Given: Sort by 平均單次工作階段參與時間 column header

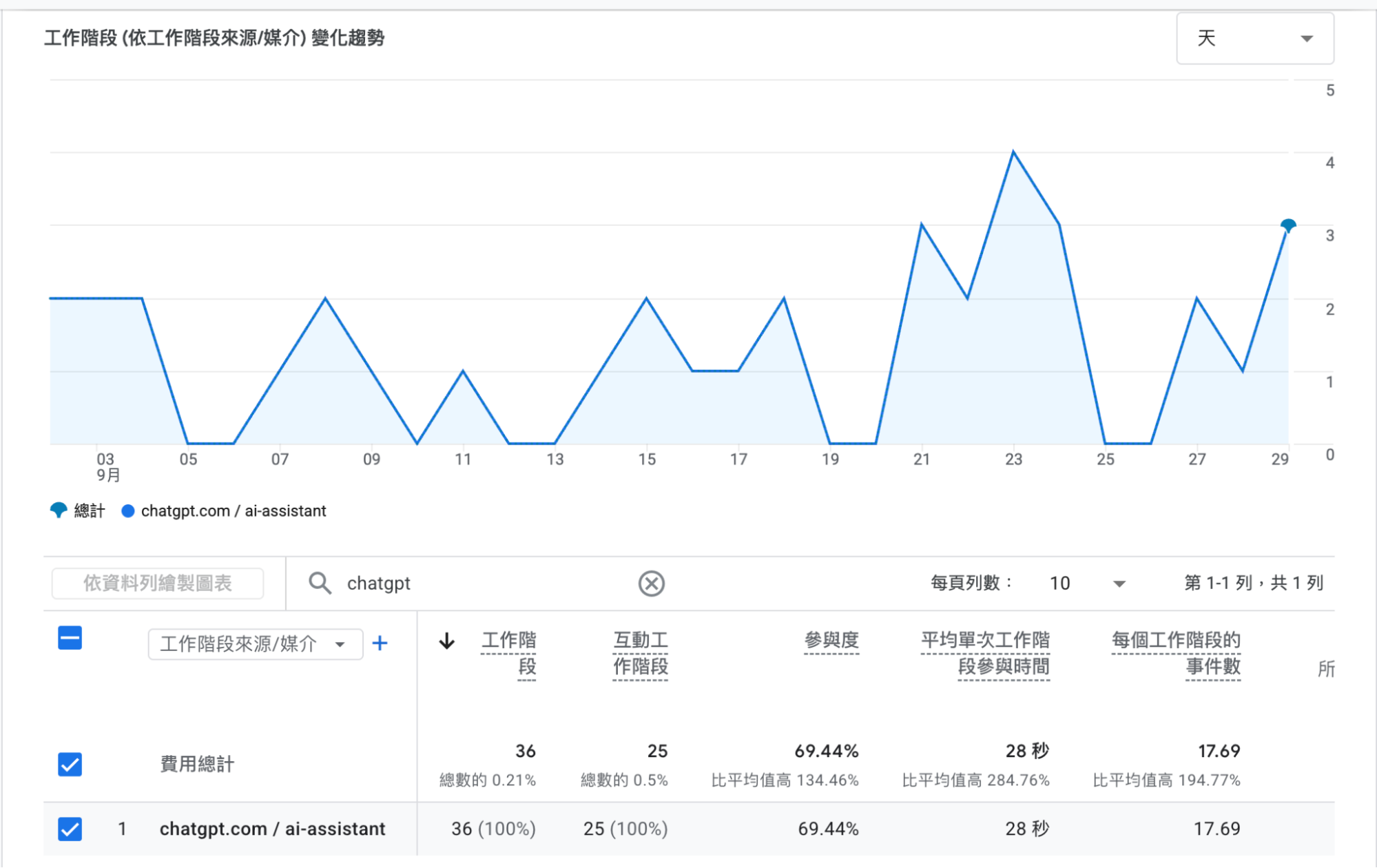Looking at the screenshot, I should tap(986, 654).
